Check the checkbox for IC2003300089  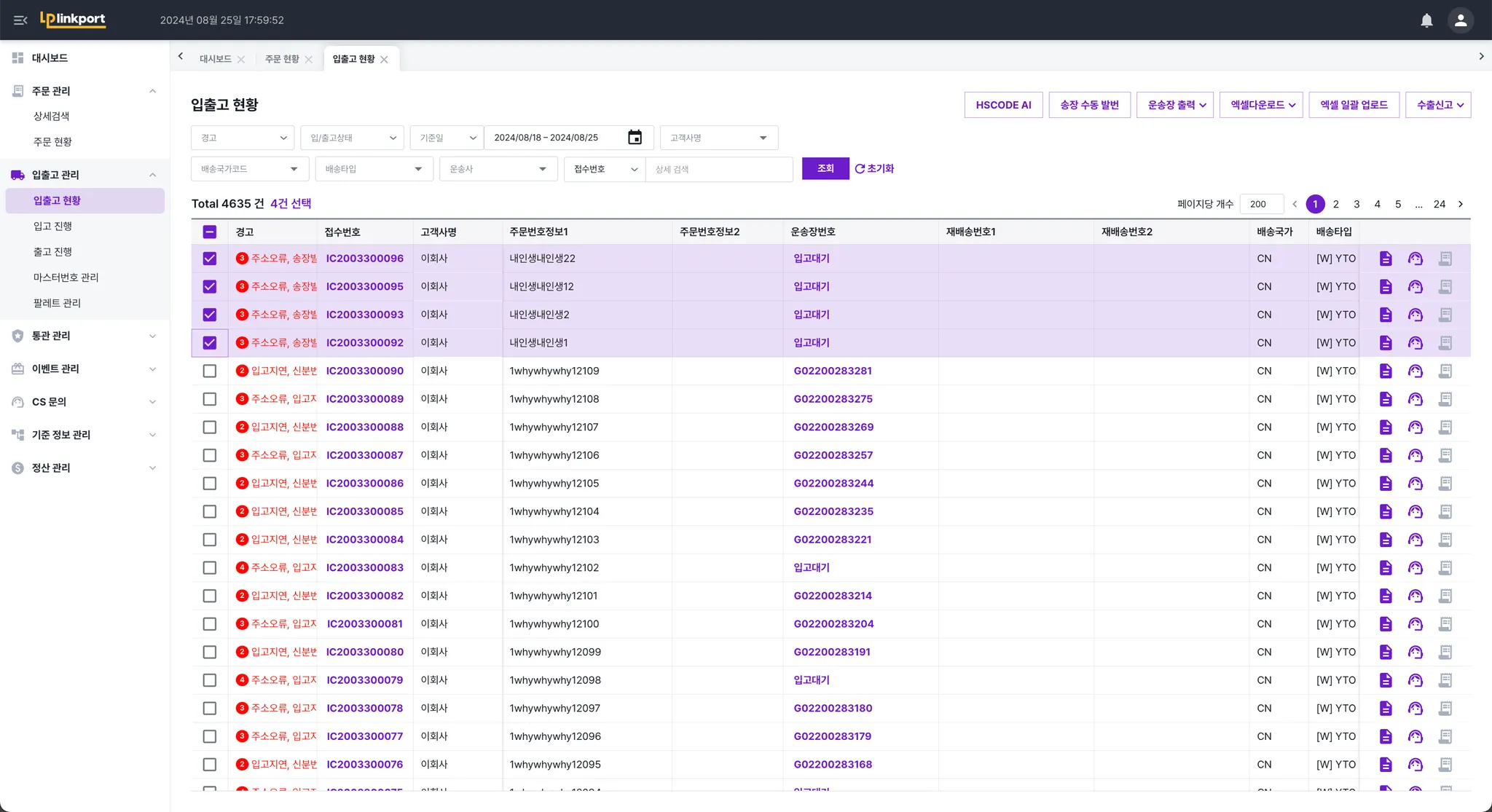(x=210, y=399)
